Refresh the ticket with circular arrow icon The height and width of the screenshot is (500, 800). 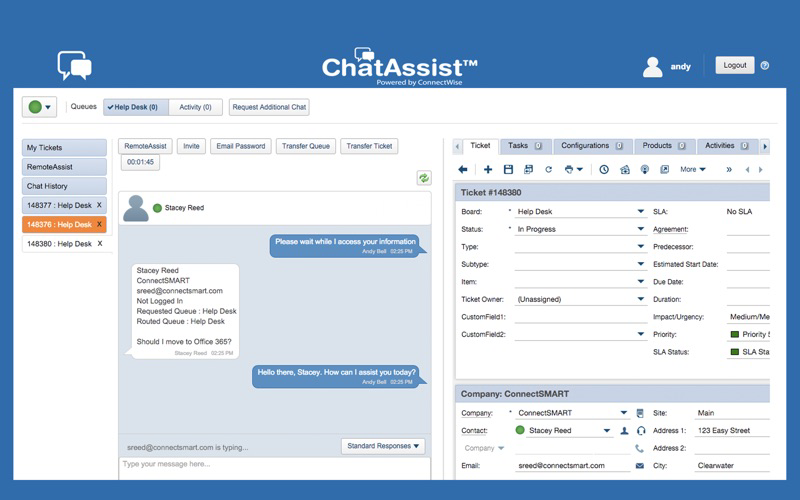(x=548, y=169)
